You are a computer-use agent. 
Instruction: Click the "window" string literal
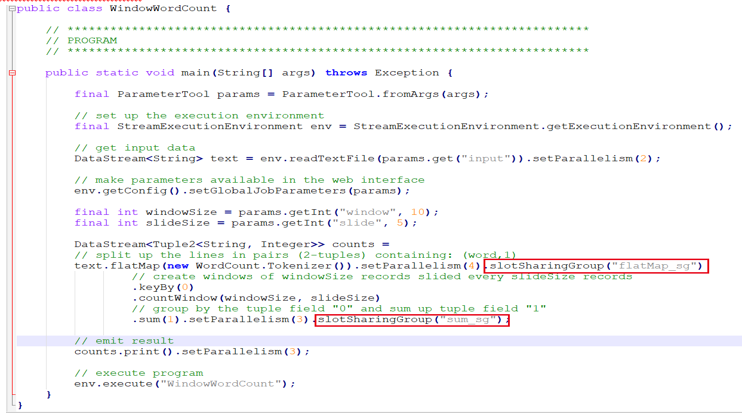pos(367,212)
